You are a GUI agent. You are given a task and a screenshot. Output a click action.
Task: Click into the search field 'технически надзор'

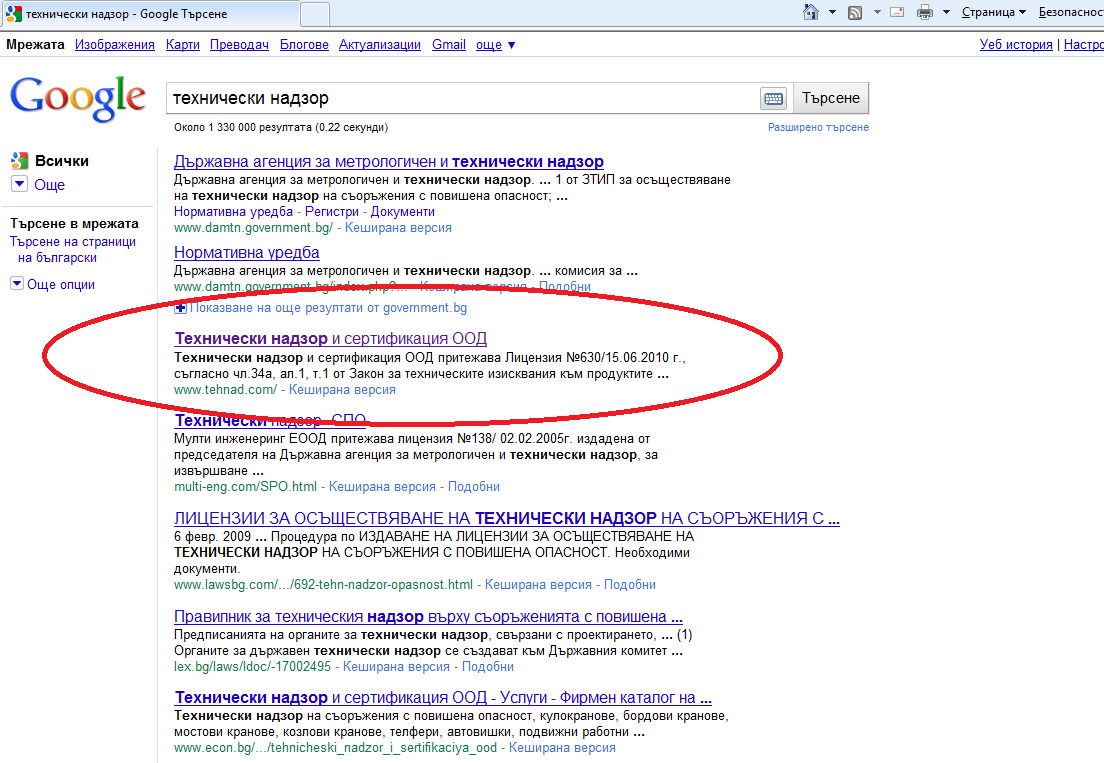pyautogui.click(x=463, y=98)
